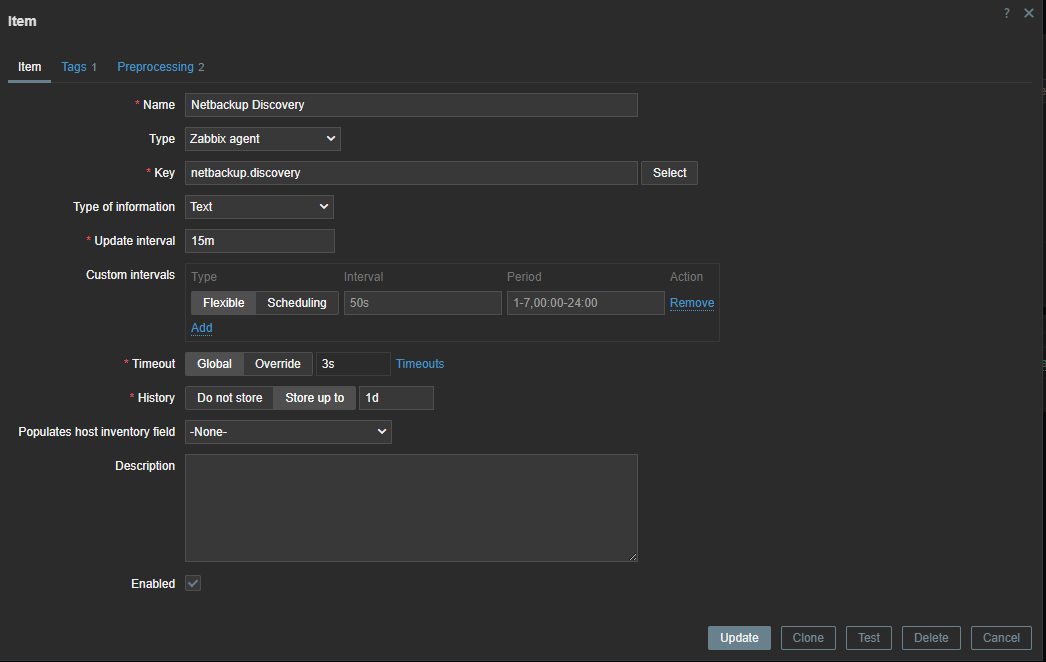The width and height of the screenshot is (1046, 662).
Task: Select Override for the Timeout setting
Action: tap(278, 363)
